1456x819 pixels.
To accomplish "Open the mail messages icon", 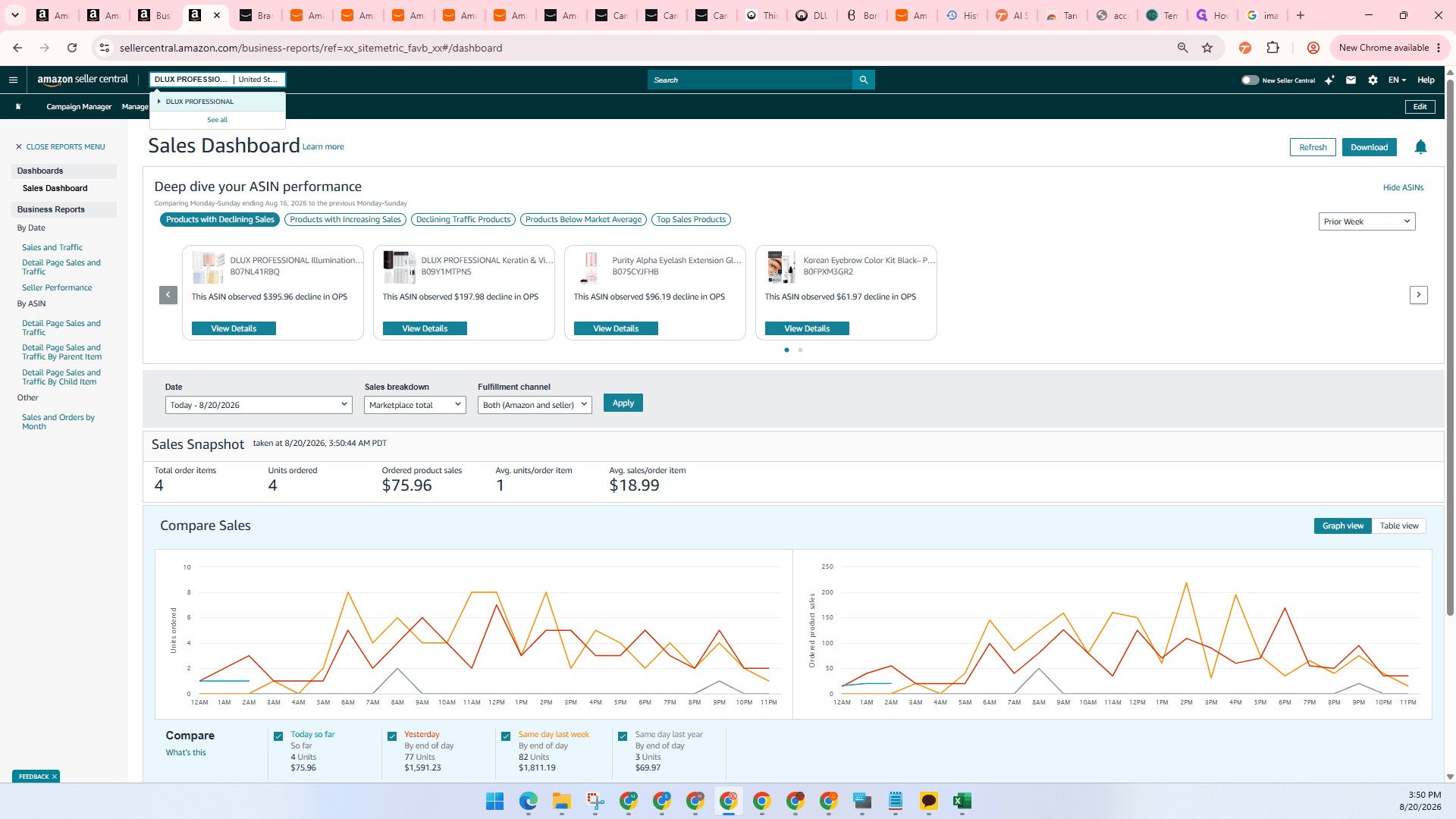I will click(x=1351, y=80).
